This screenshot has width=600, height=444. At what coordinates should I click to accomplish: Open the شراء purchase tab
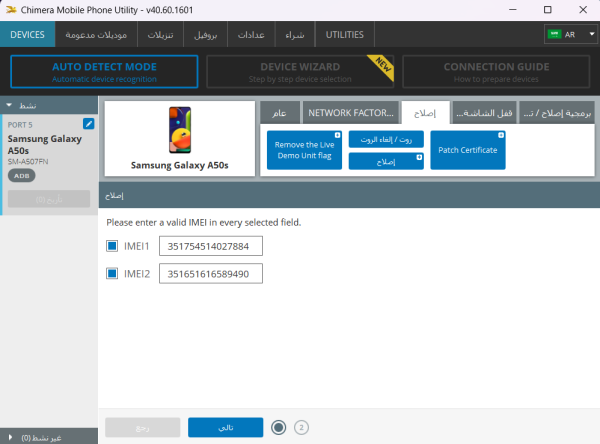pos(295,34)
